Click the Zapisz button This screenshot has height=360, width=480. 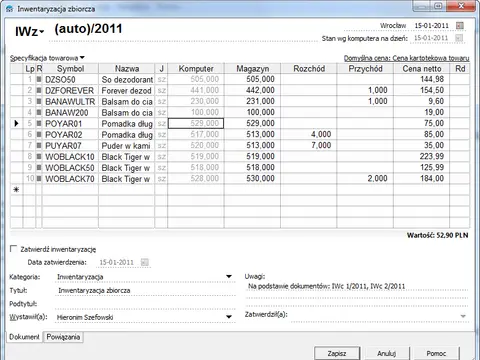click(x=337, y=353)
